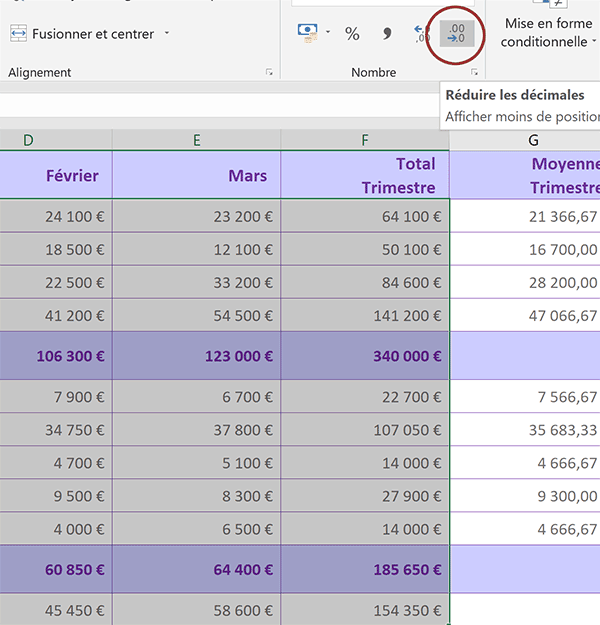Screen dimensions: 600x625
Task: Select column F header
Action: click(365, 140)
